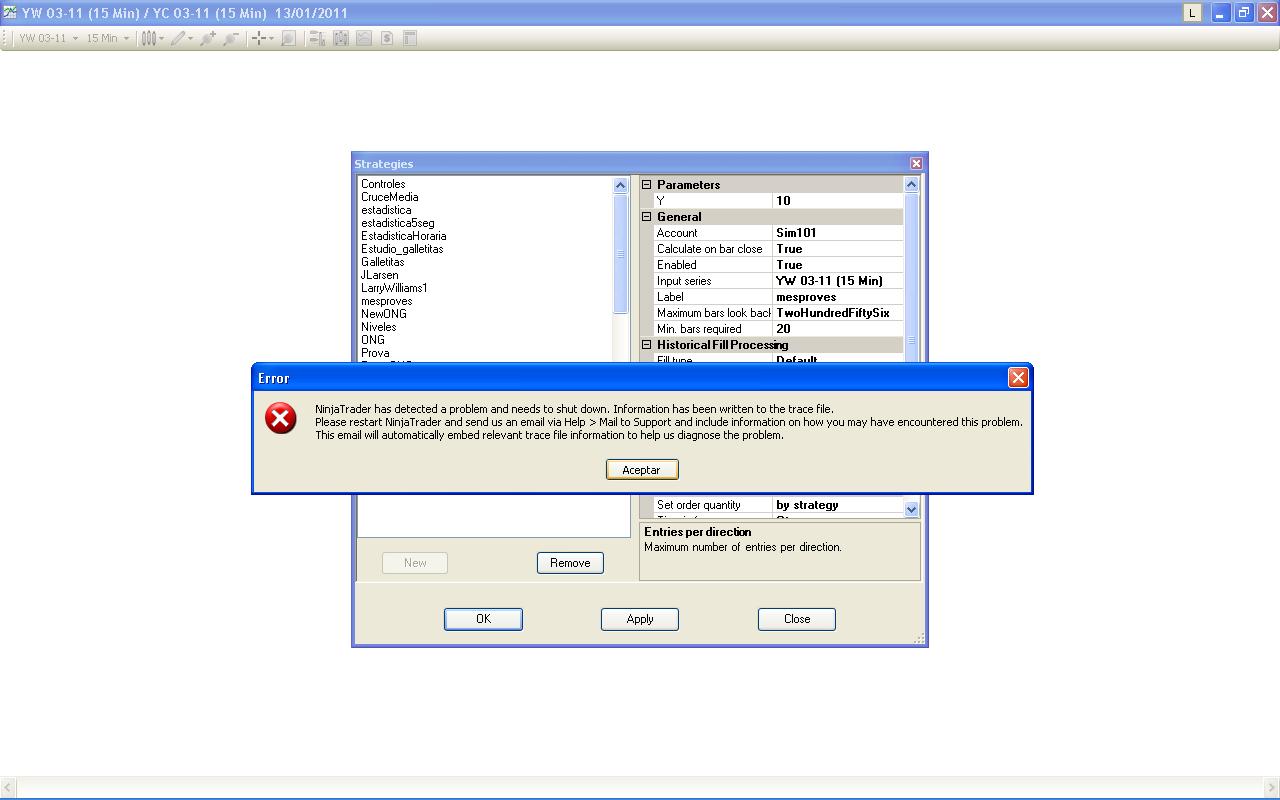Click the chart horizontal scrollbar left arrow
Viewport: 1280px width, 800px height.
(x=8, y=789)
